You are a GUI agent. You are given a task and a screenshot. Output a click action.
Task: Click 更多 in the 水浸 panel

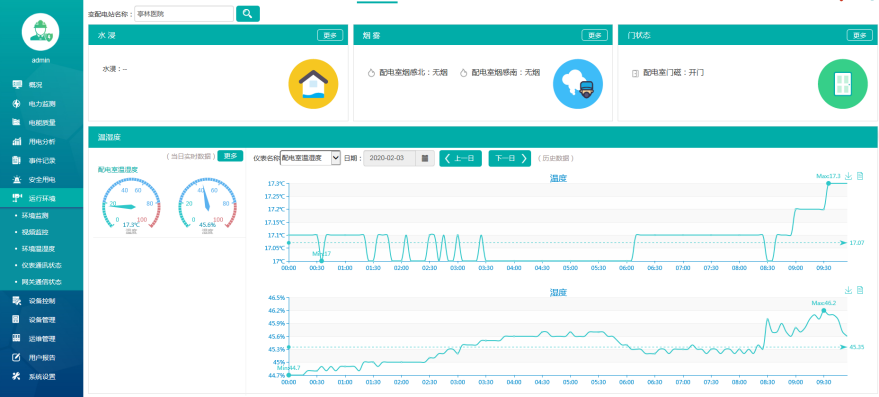[x=330, y=35]
